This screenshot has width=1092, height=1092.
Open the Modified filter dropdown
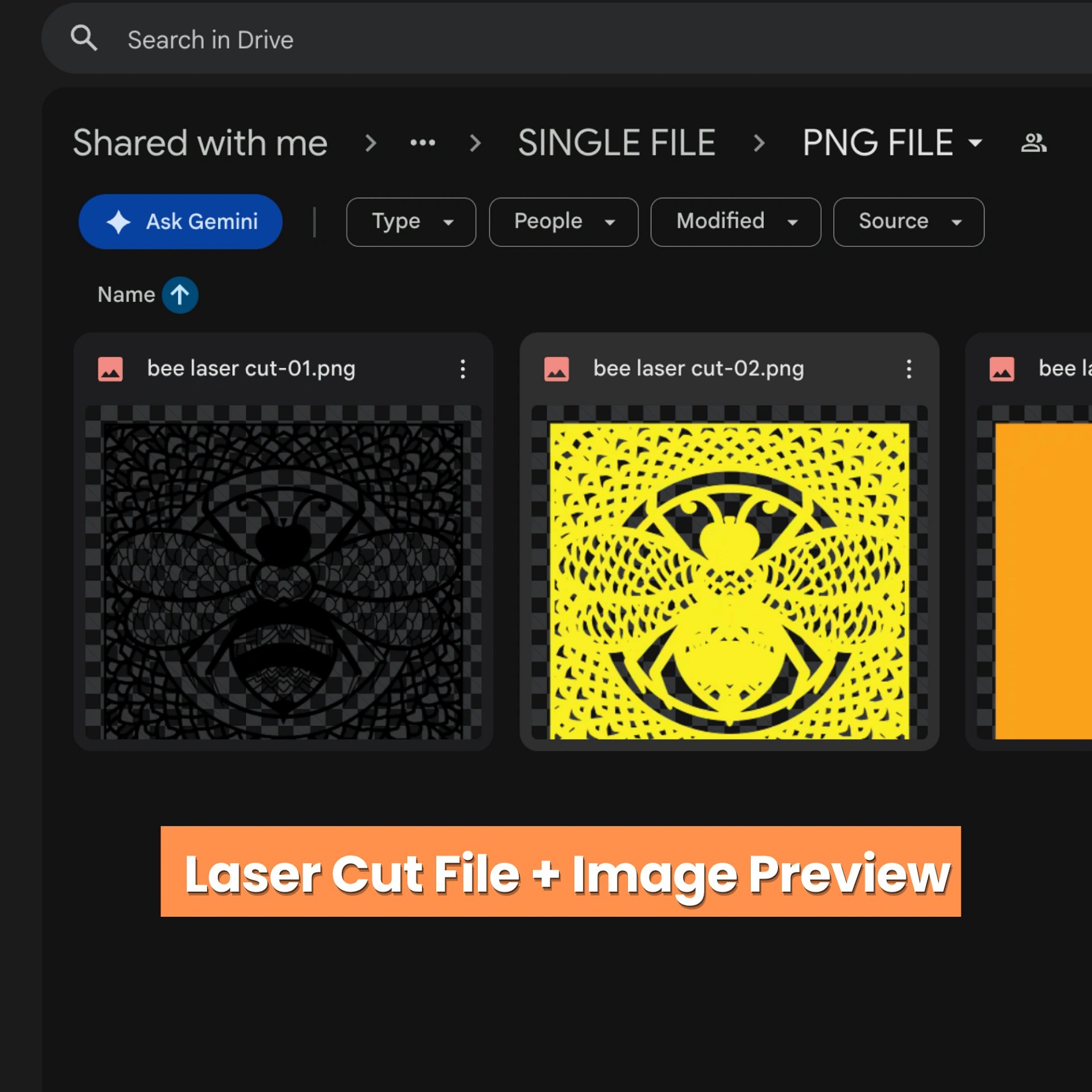[x=735, y=222]
